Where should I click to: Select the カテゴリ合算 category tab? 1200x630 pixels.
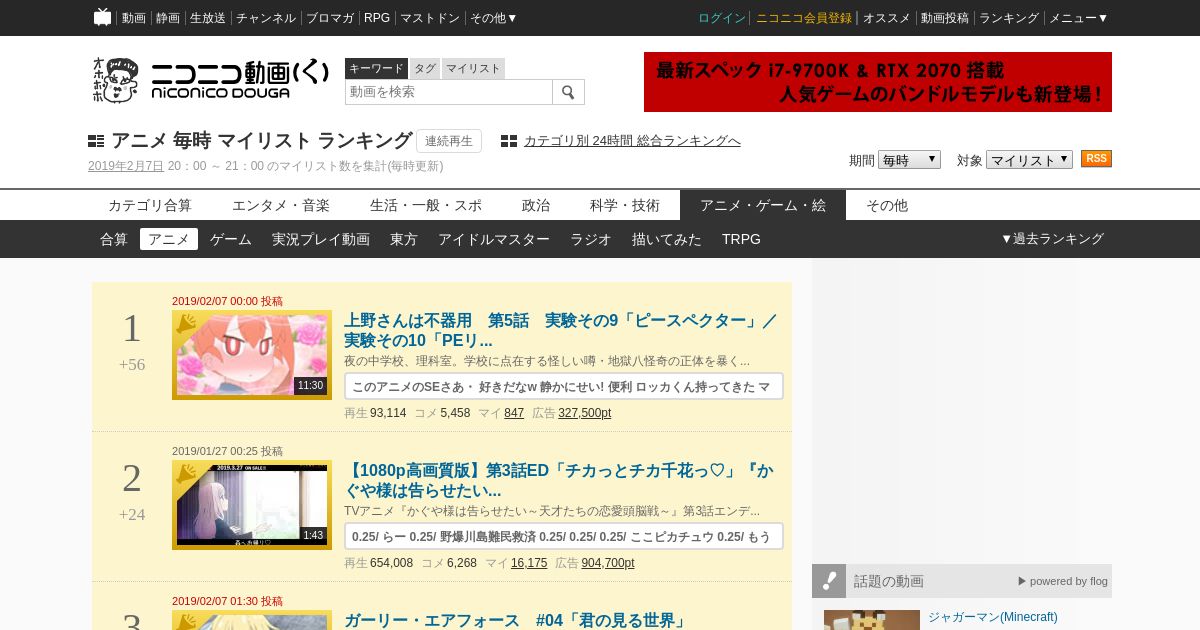[x=150, y=205]
